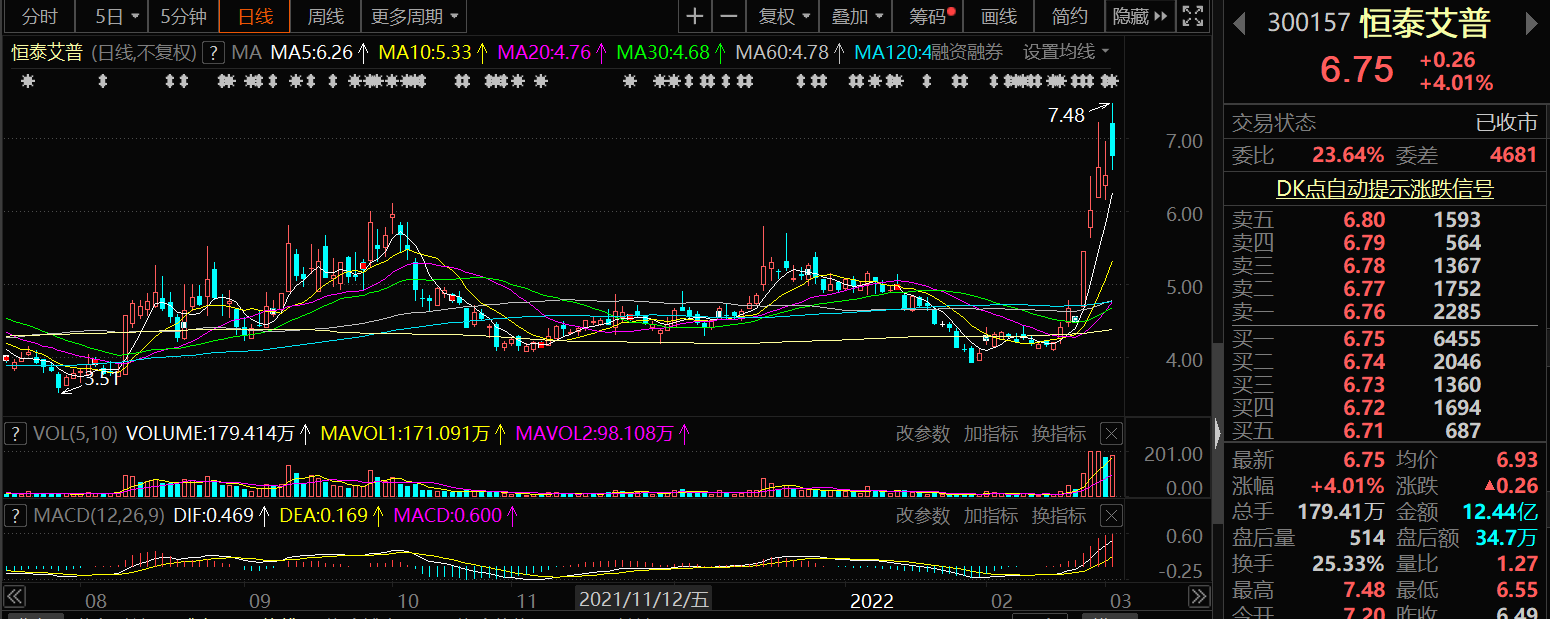
Task: Click the 量比 1.27 value
Action: pos(1517,564)
